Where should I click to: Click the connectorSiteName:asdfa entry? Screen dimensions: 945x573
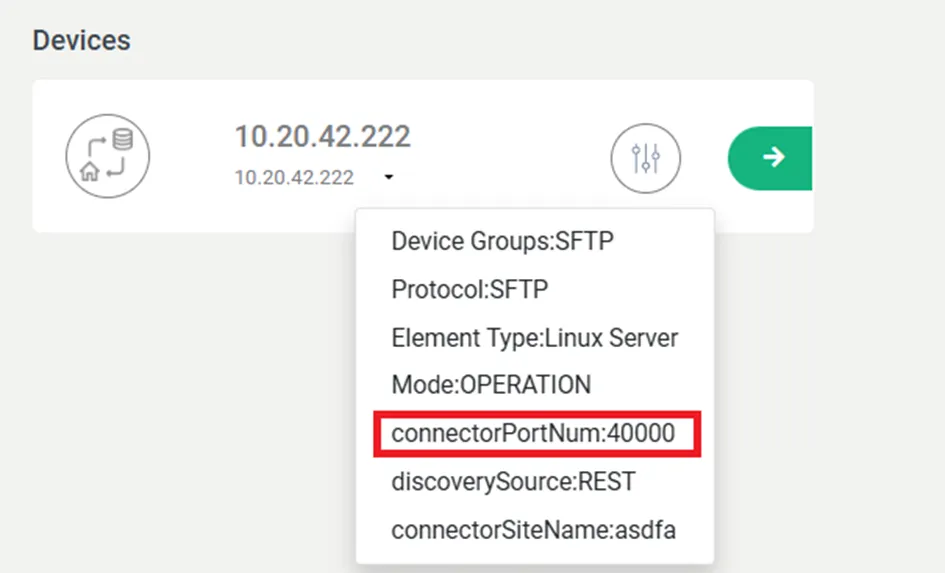point(533,530)
